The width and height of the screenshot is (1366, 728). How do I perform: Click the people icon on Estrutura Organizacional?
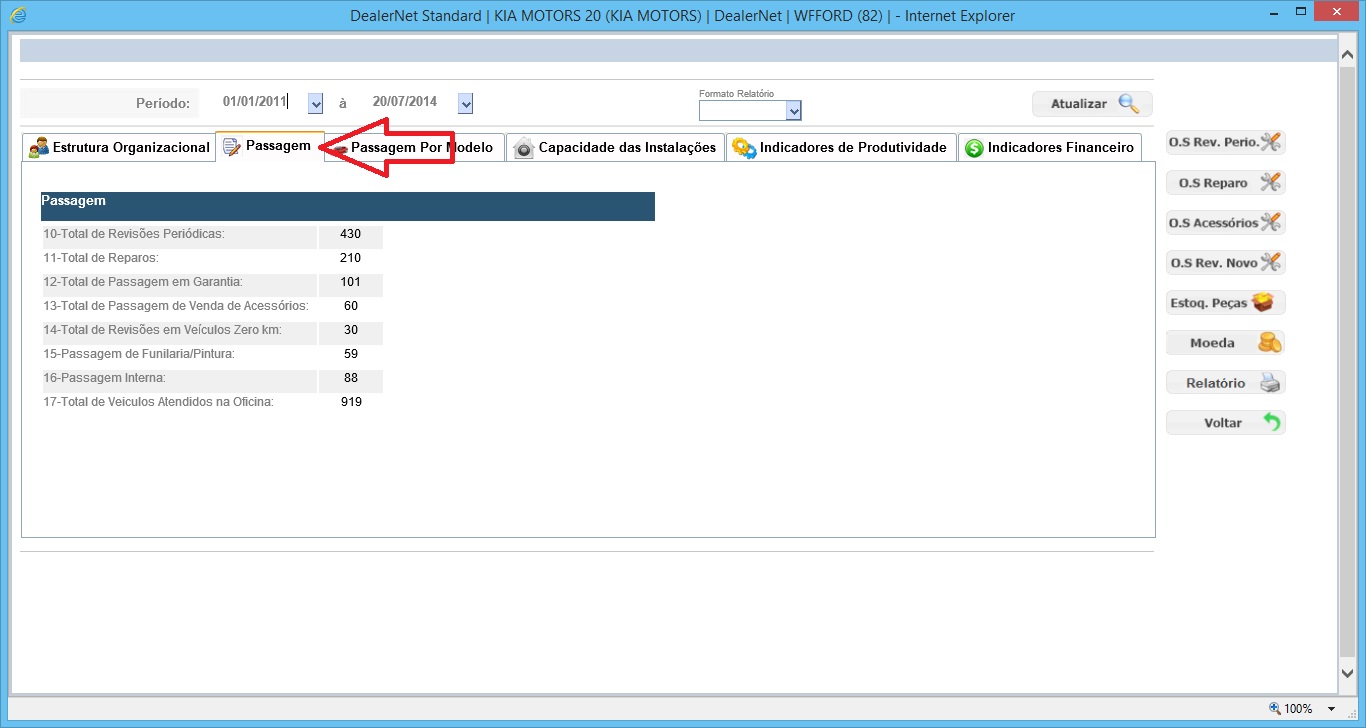pyautogui.click(x=38, y=147)
